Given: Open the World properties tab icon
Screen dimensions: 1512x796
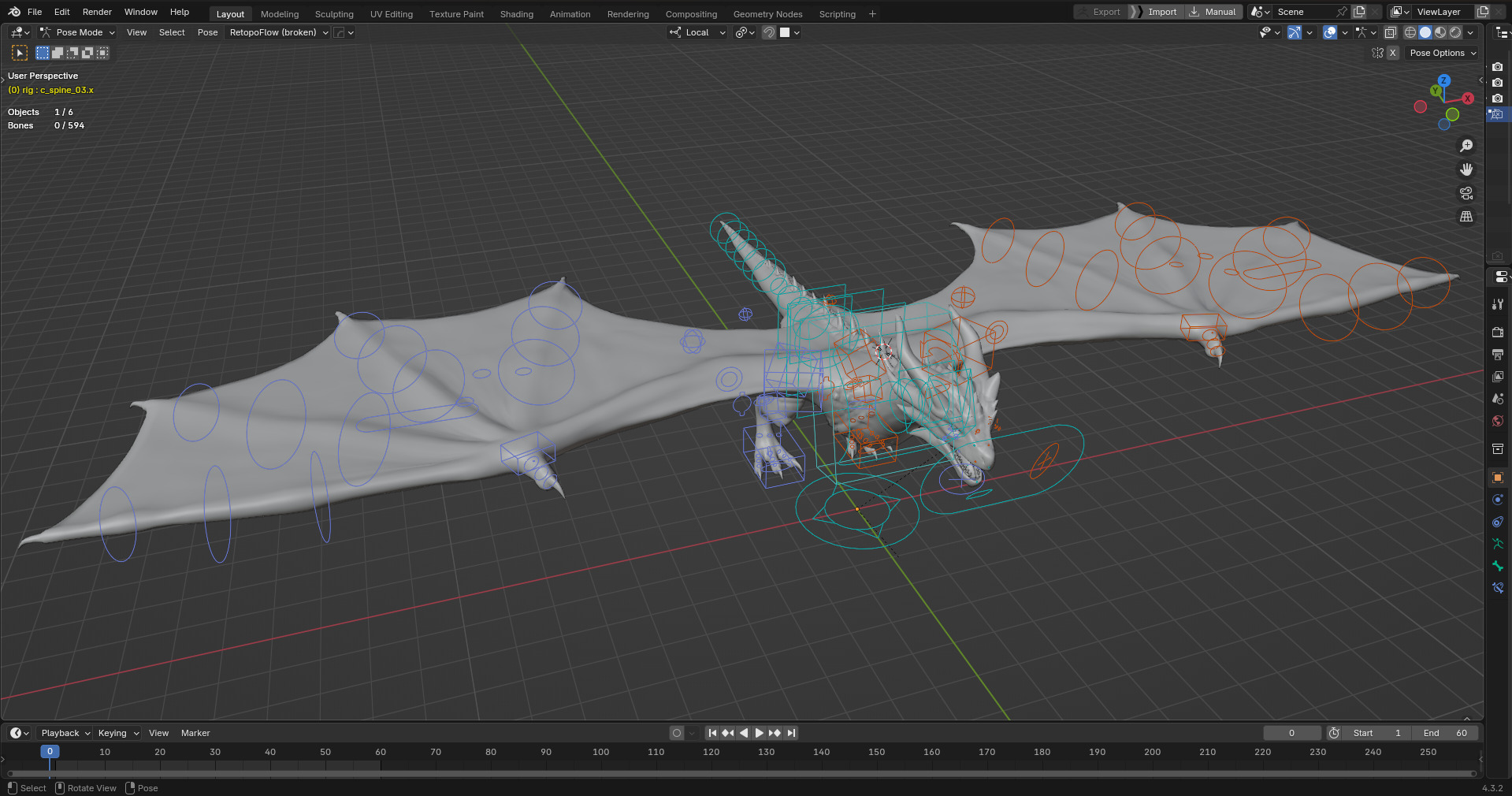Looking at the screenshot, I should pyautogui.click(x=1498, y=421).
